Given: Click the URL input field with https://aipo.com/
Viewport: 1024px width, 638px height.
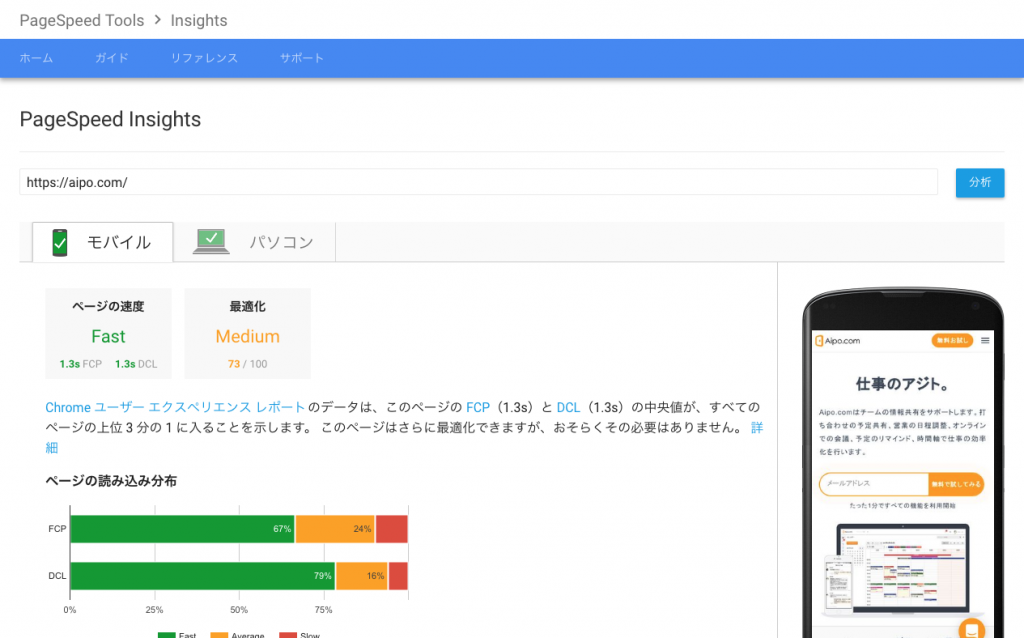Looking at the screenshot, I should (x=478, y=182).
